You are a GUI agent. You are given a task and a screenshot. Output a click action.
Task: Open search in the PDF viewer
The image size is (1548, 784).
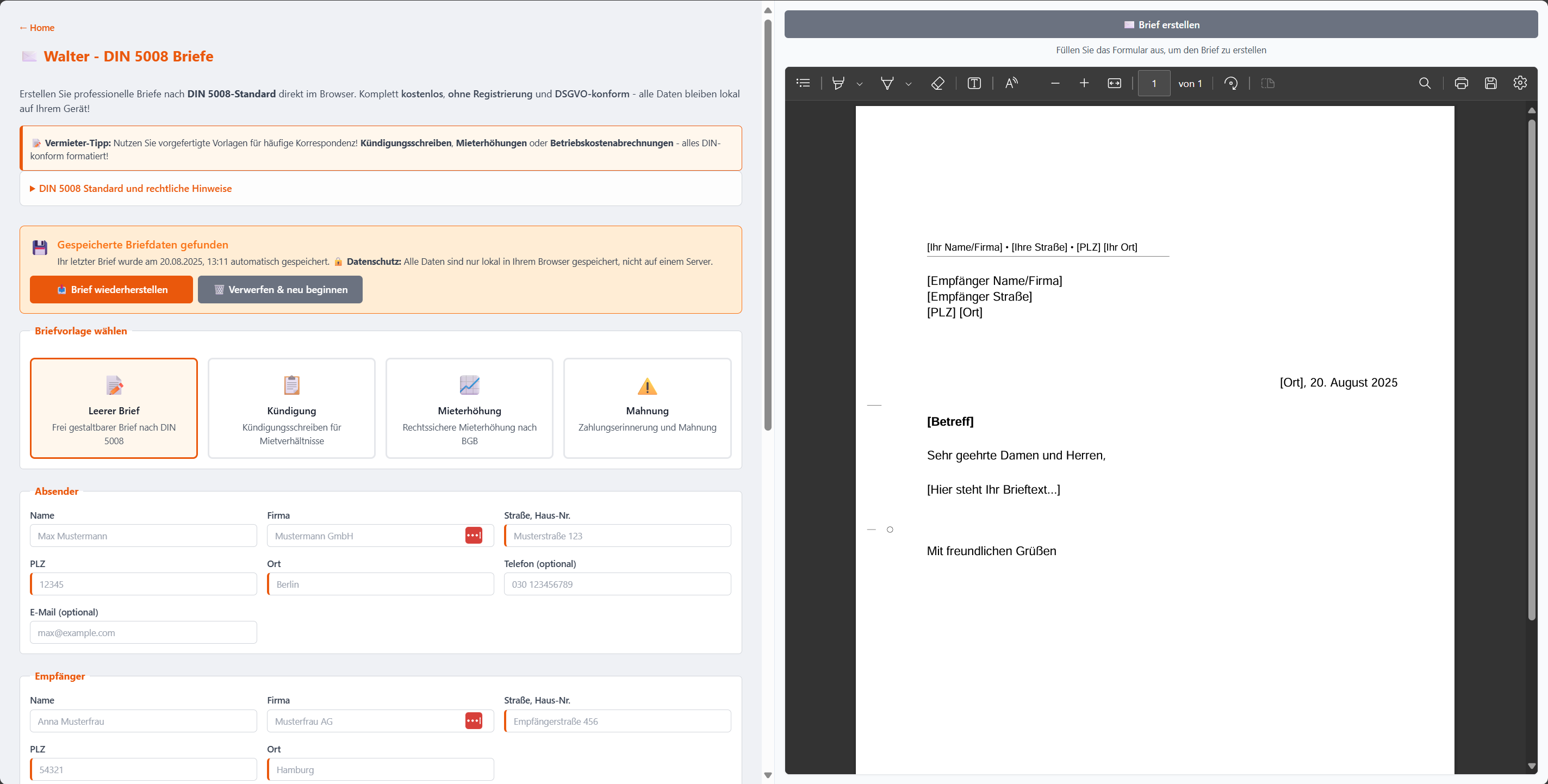pyautogui.click(x=1424, y=83)
